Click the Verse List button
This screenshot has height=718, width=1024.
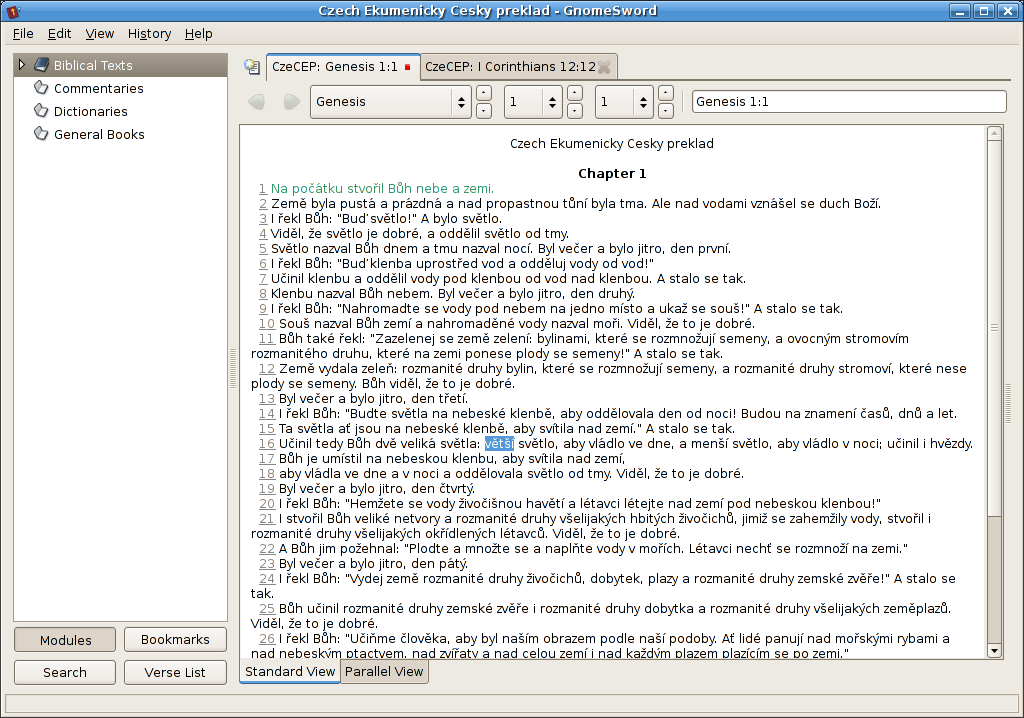click(175, 672)
